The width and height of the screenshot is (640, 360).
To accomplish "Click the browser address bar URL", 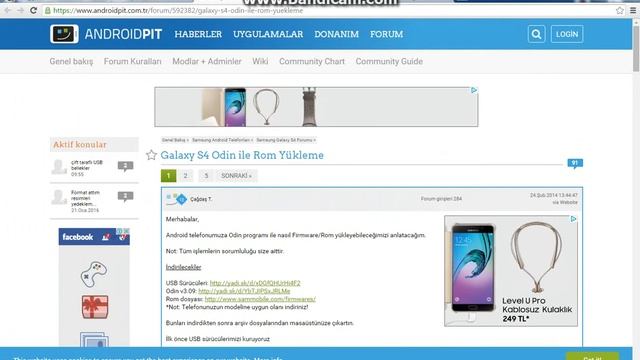I will point(178,11).
